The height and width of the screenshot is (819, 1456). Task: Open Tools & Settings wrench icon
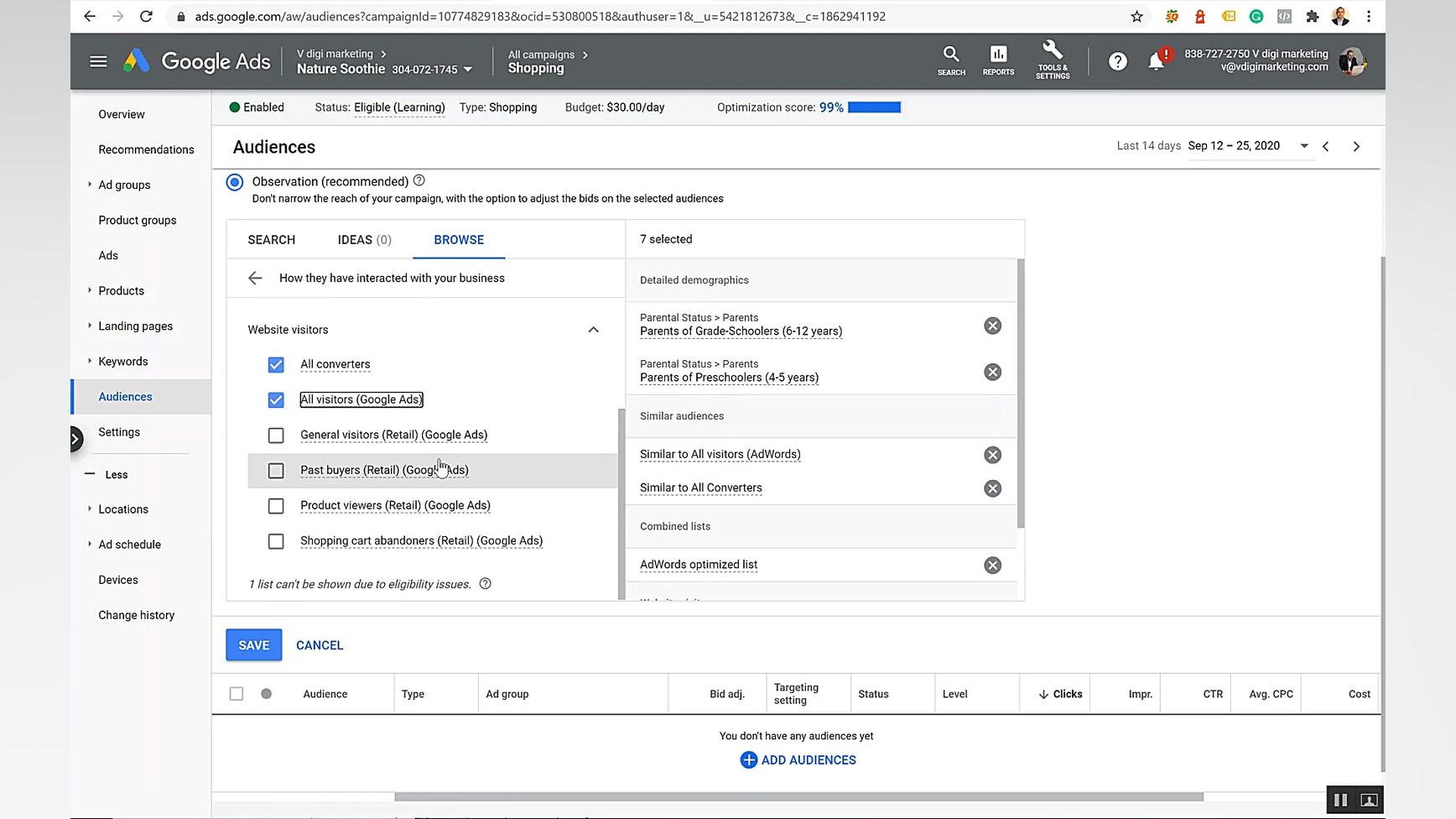coord(1052,60)
